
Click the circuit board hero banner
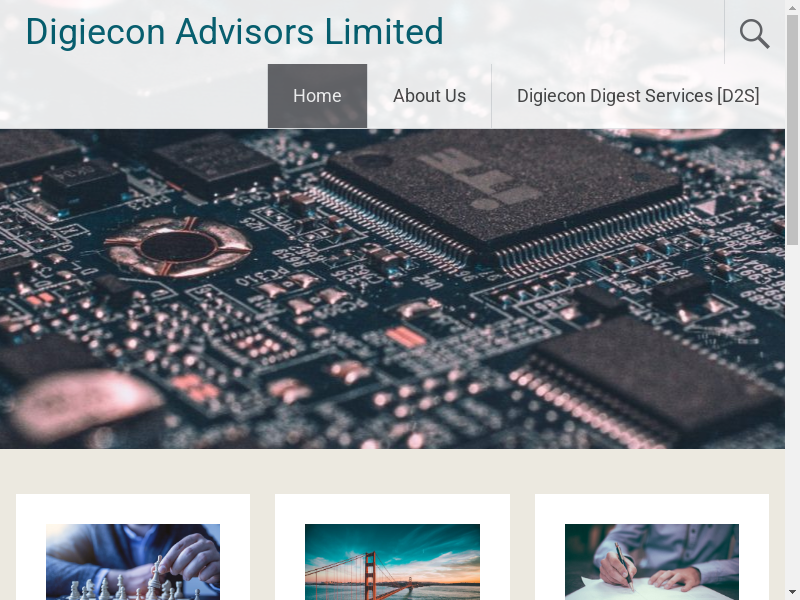pyautogui.click(x=392, y=289)
